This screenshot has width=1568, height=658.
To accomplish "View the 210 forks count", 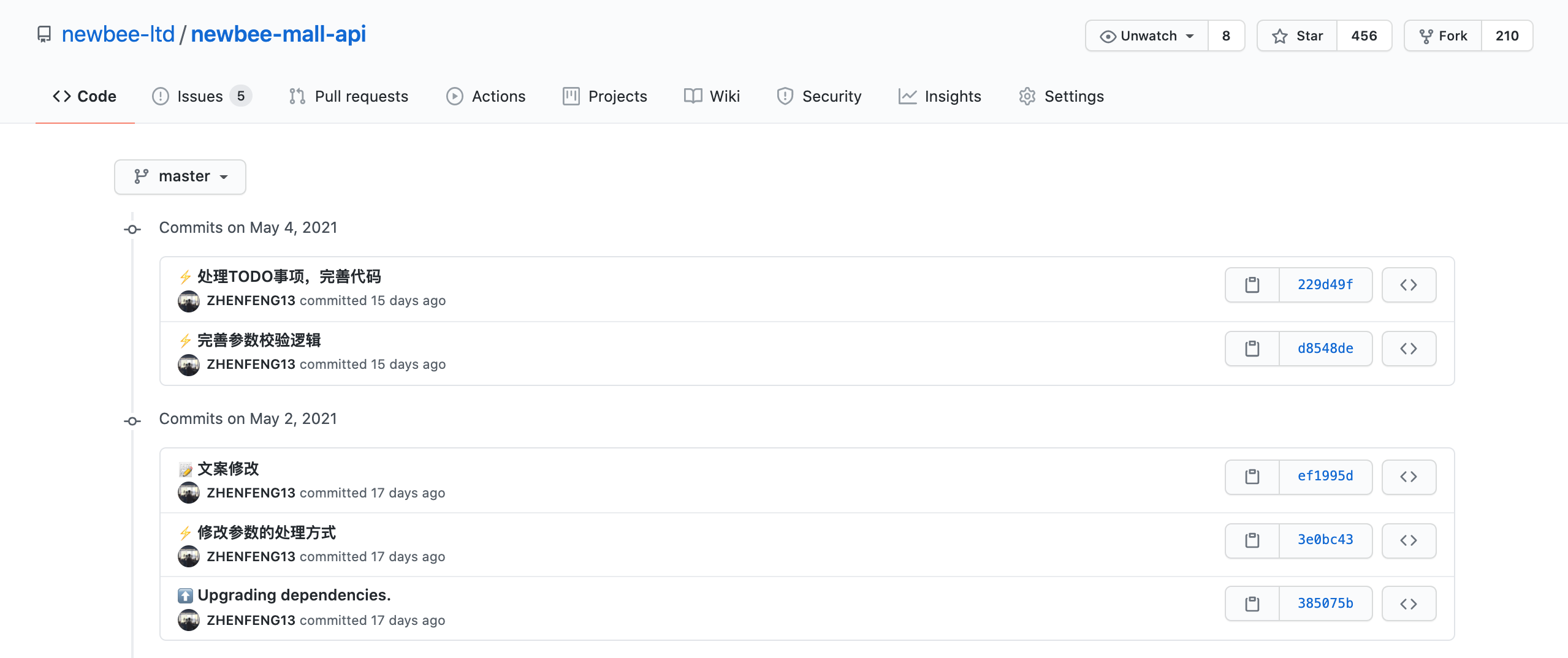I will coord(1507,36).
